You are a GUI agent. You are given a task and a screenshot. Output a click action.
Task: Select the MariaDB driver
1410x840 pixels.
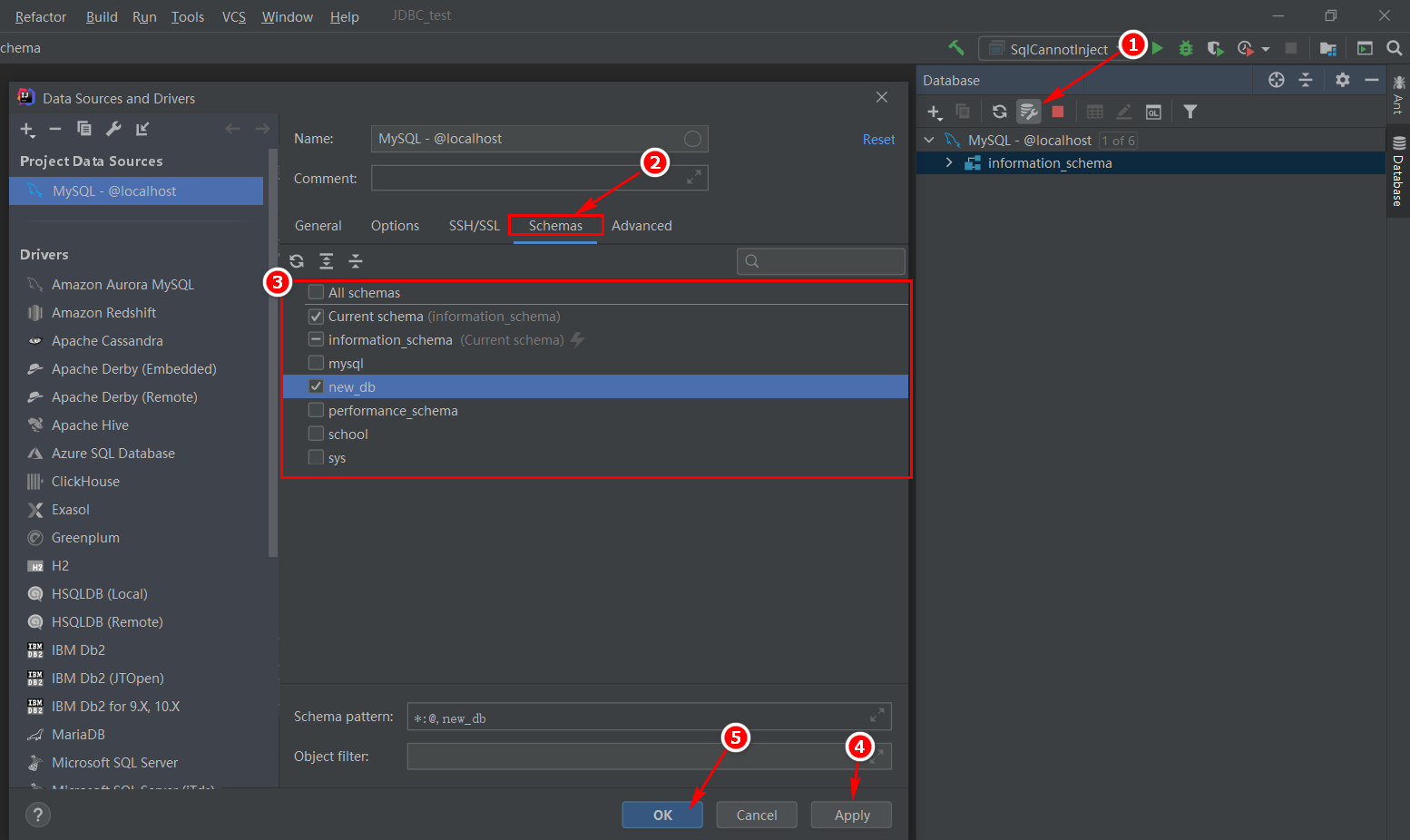click(x=78, y=734)
